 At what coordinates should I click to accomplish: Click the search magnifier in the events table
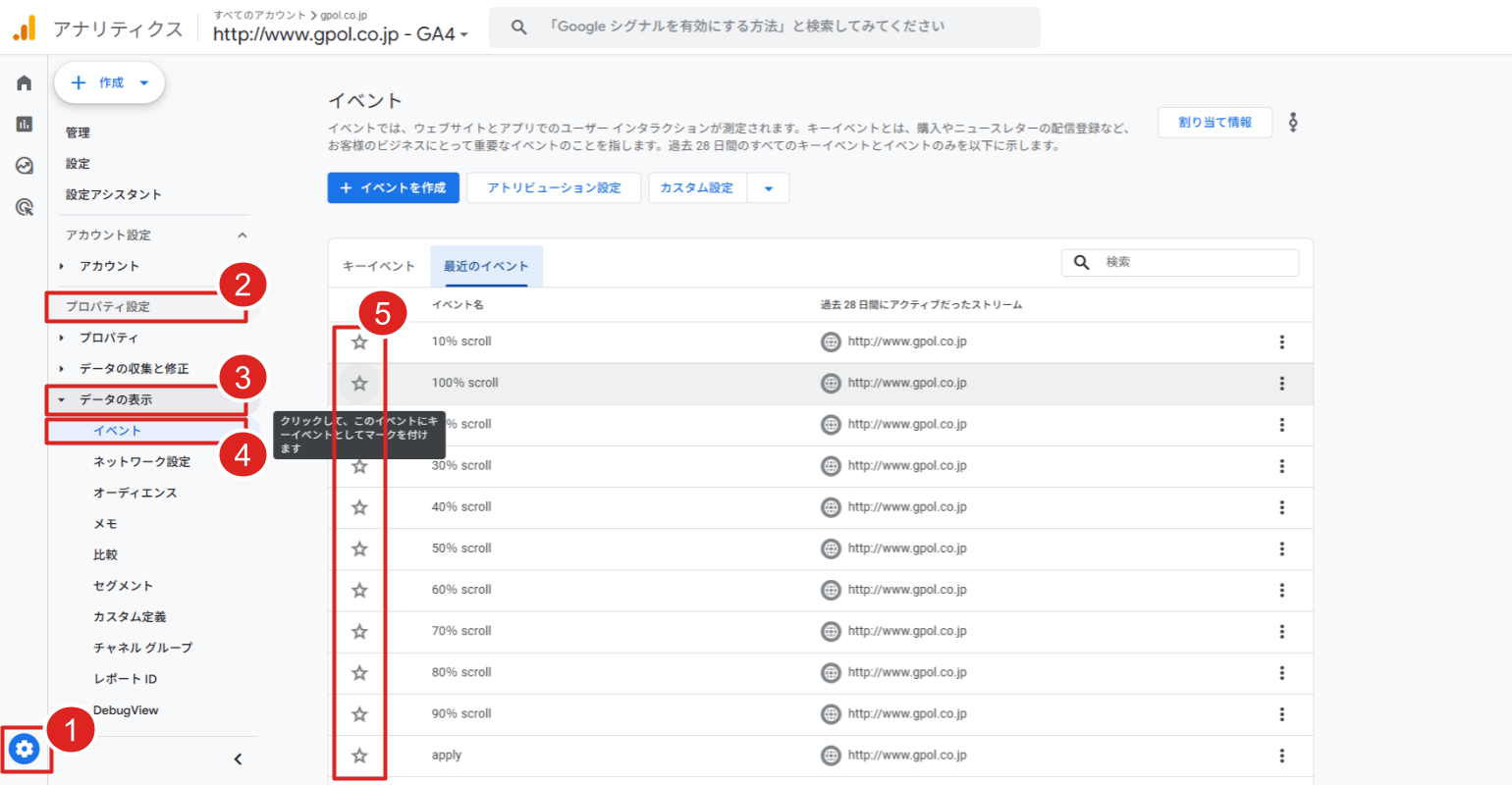[1081, 262]
